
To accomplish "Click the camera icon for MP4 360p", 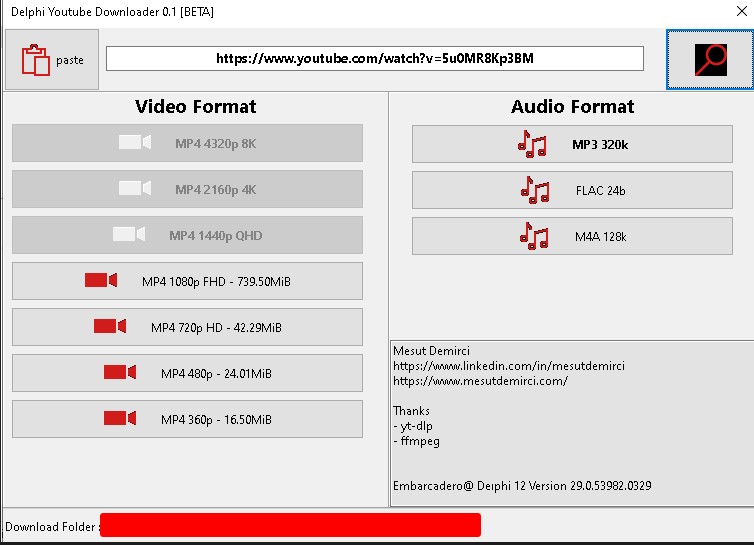I will pyautogui.click(x=120, y=419).
